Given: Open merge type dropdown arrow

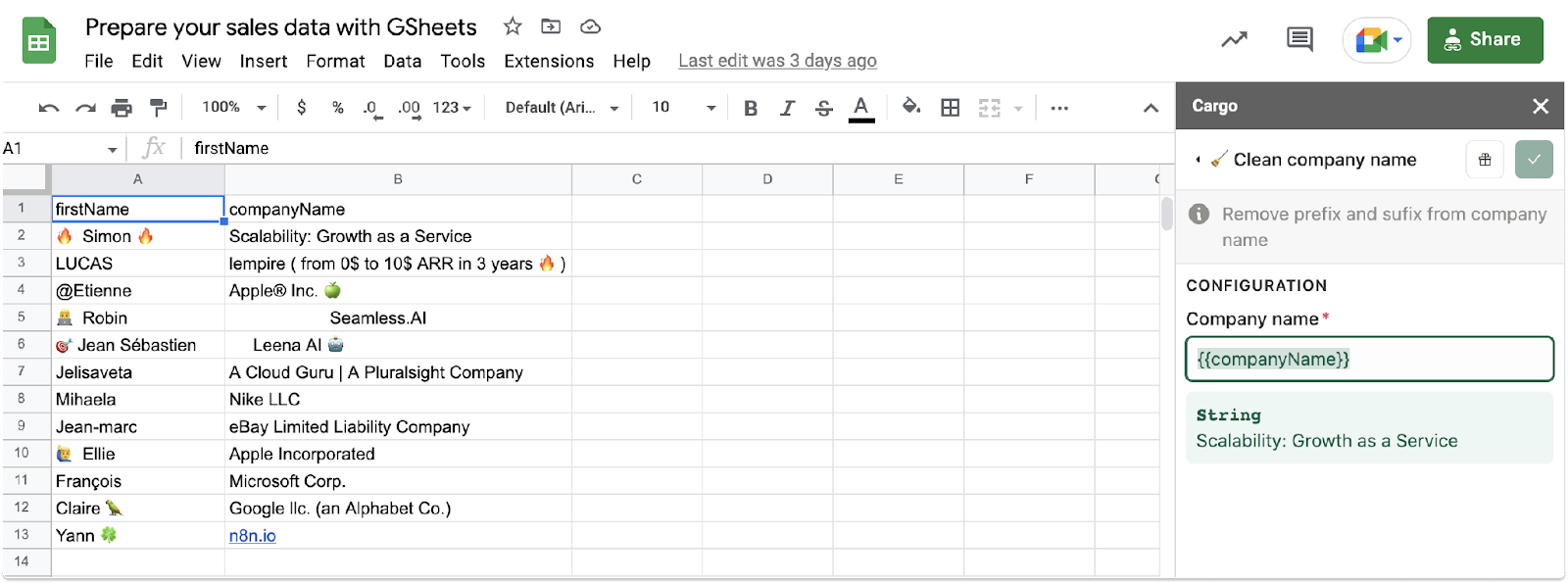Looking at the screenshot, I should point(1018,108).
